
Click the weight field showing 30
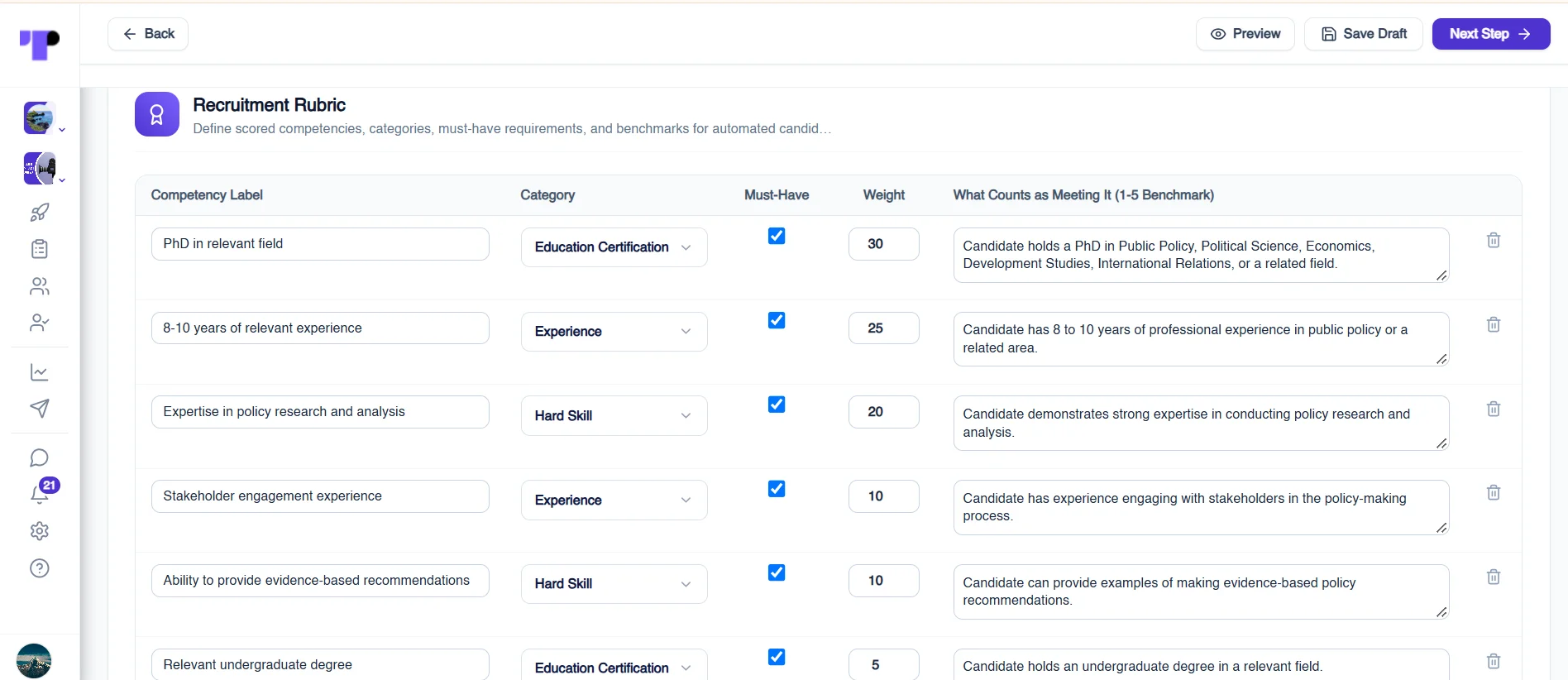pos(883,244)
